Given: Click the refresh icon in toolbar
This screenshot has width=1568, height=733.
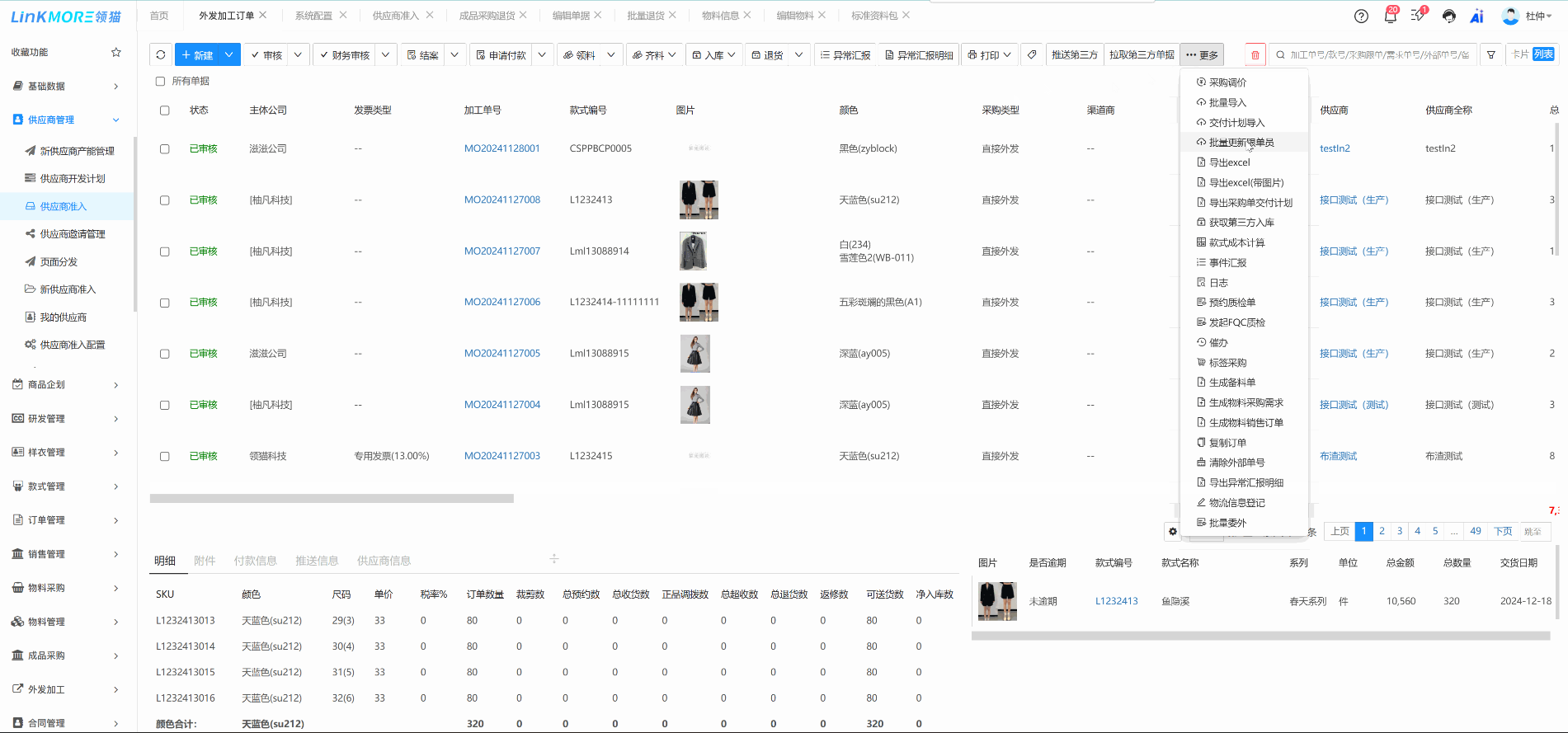Looking at the screenshot, I should point(161,54).
